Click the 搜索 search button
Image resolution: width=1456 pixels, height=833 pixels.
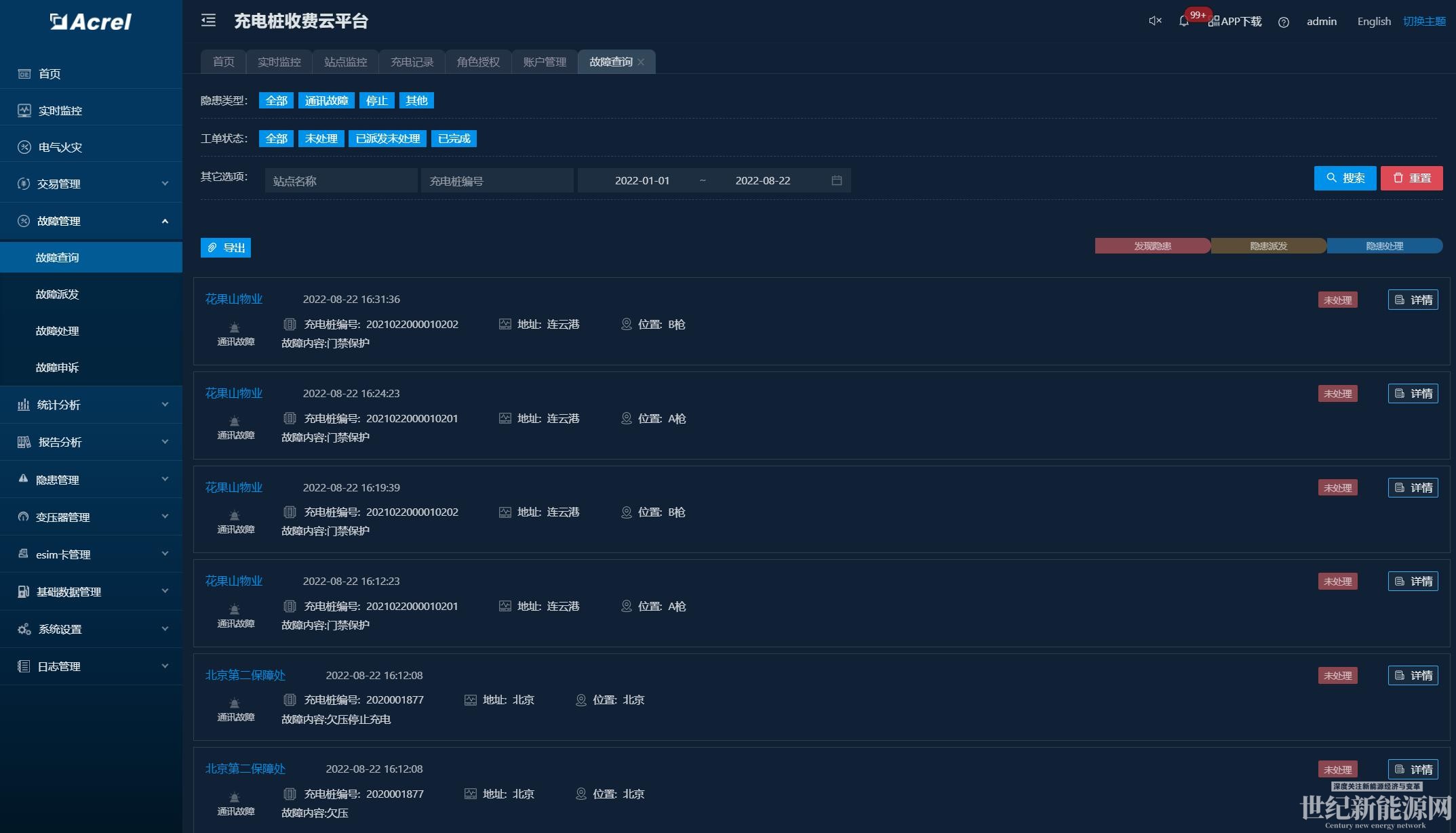(x=1345, y=178)
